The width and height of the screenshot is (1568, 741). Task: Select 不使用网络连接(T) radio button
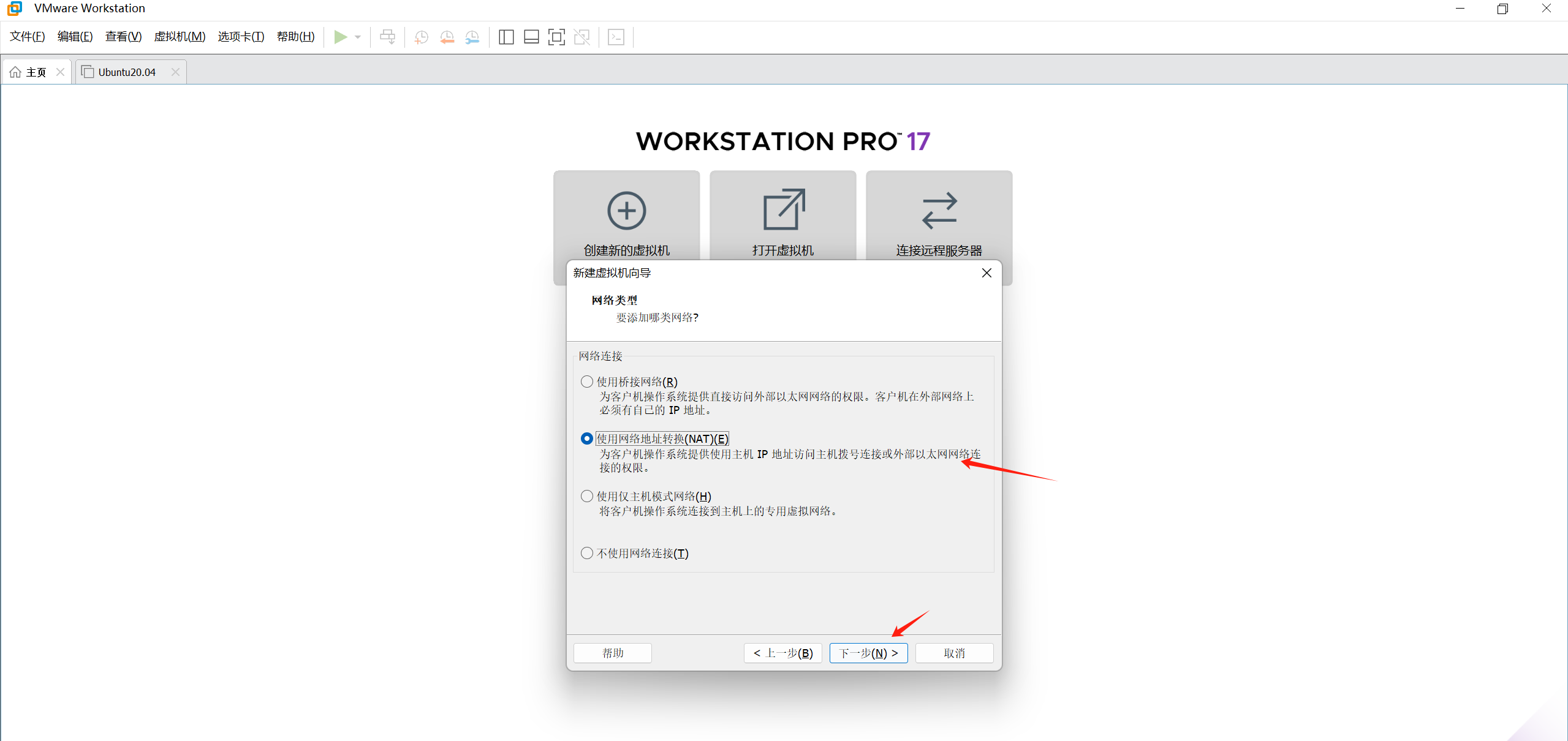click(x=586, y=553)
